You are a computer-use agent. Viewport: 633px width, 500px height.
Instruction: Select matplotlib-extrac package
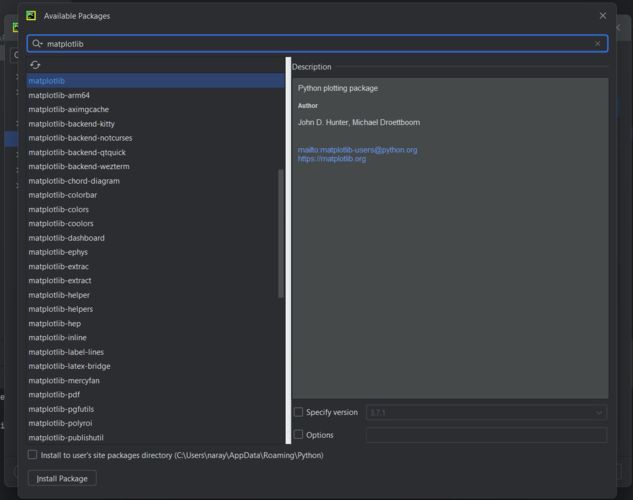point(155,267)
